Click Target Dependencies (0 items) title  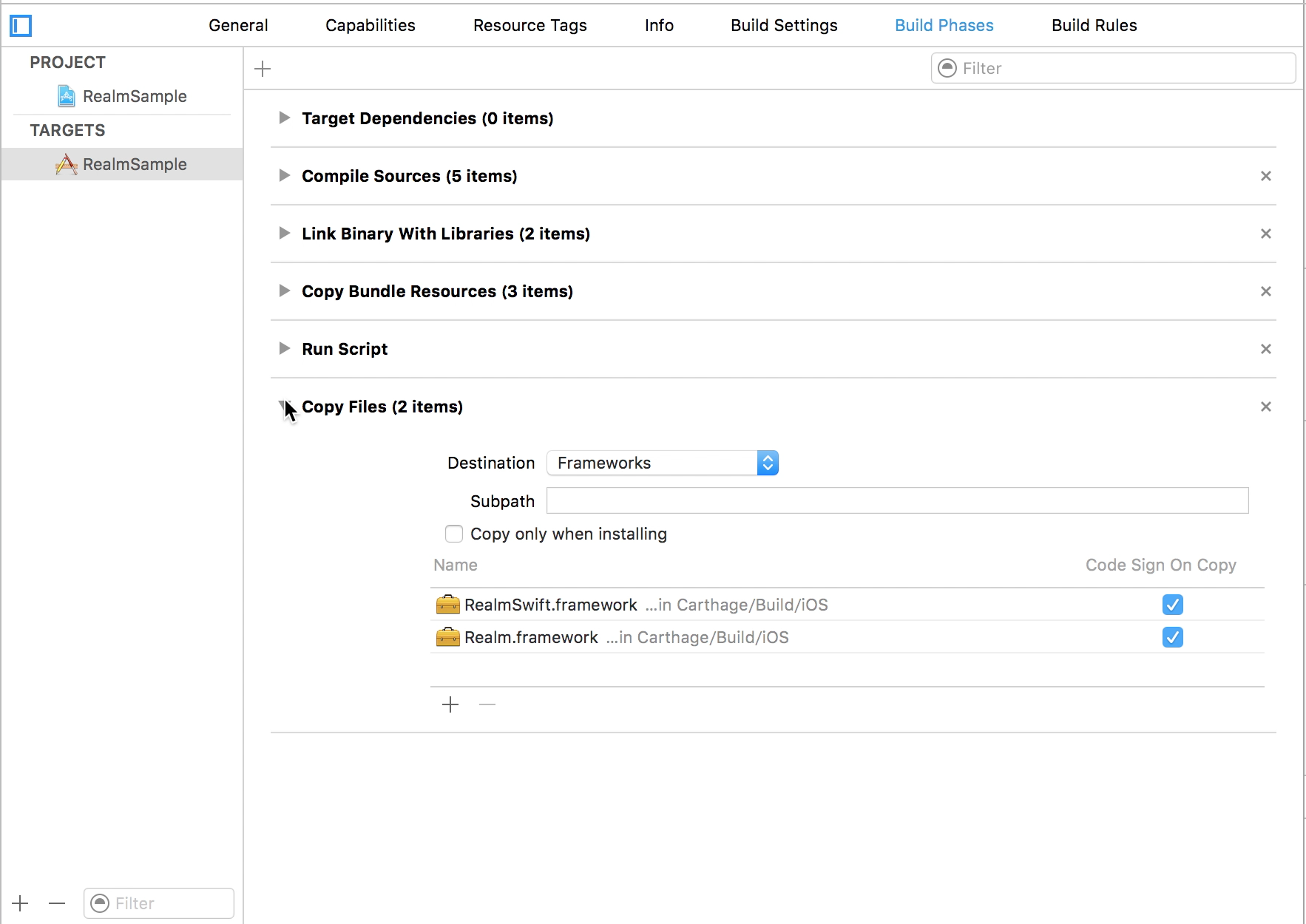pyautogui.click(x=427, y=118)
